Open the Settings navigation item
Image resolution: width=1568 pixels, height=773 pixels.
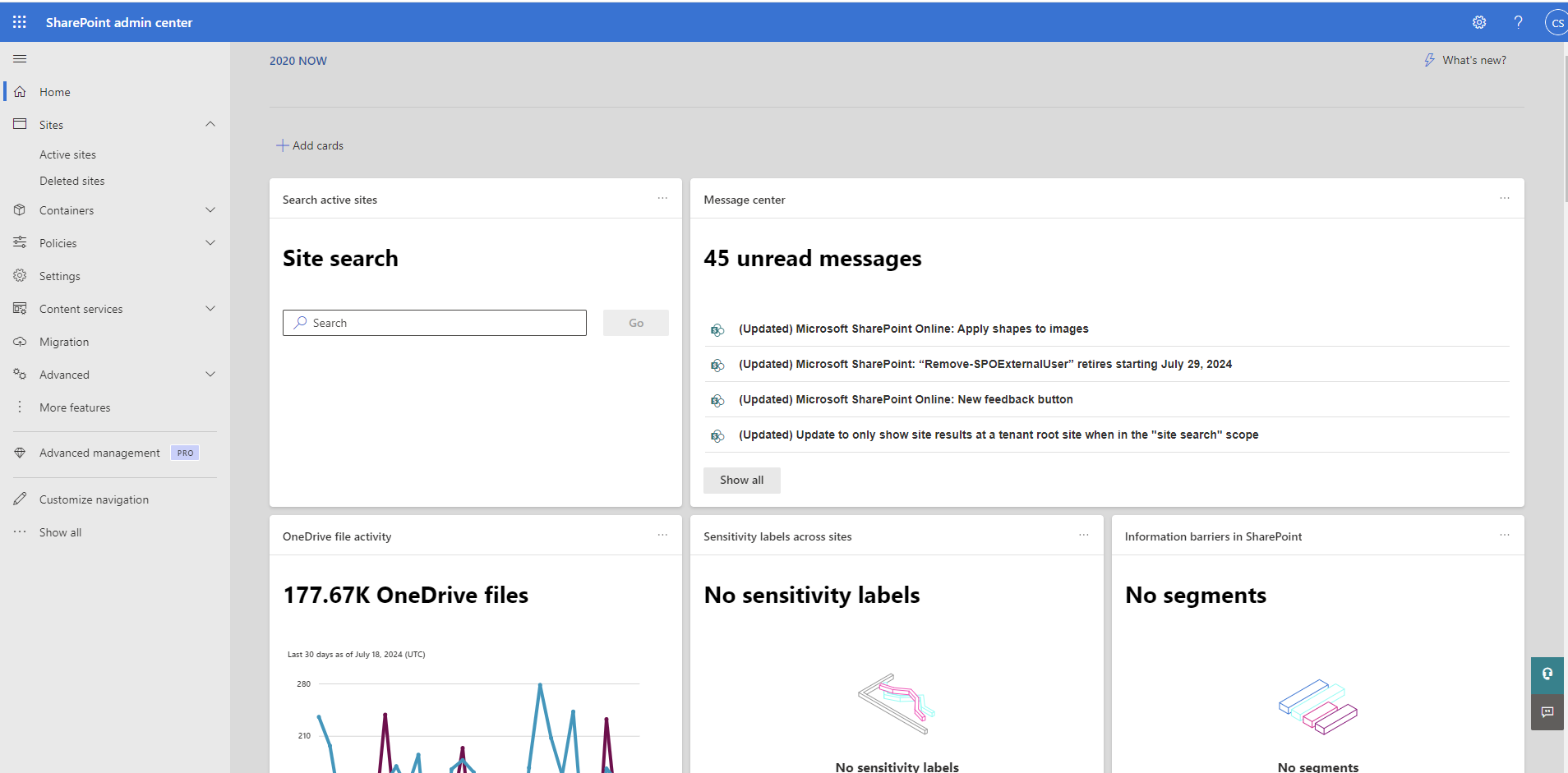pyautogui.click(x=115, y=276)
